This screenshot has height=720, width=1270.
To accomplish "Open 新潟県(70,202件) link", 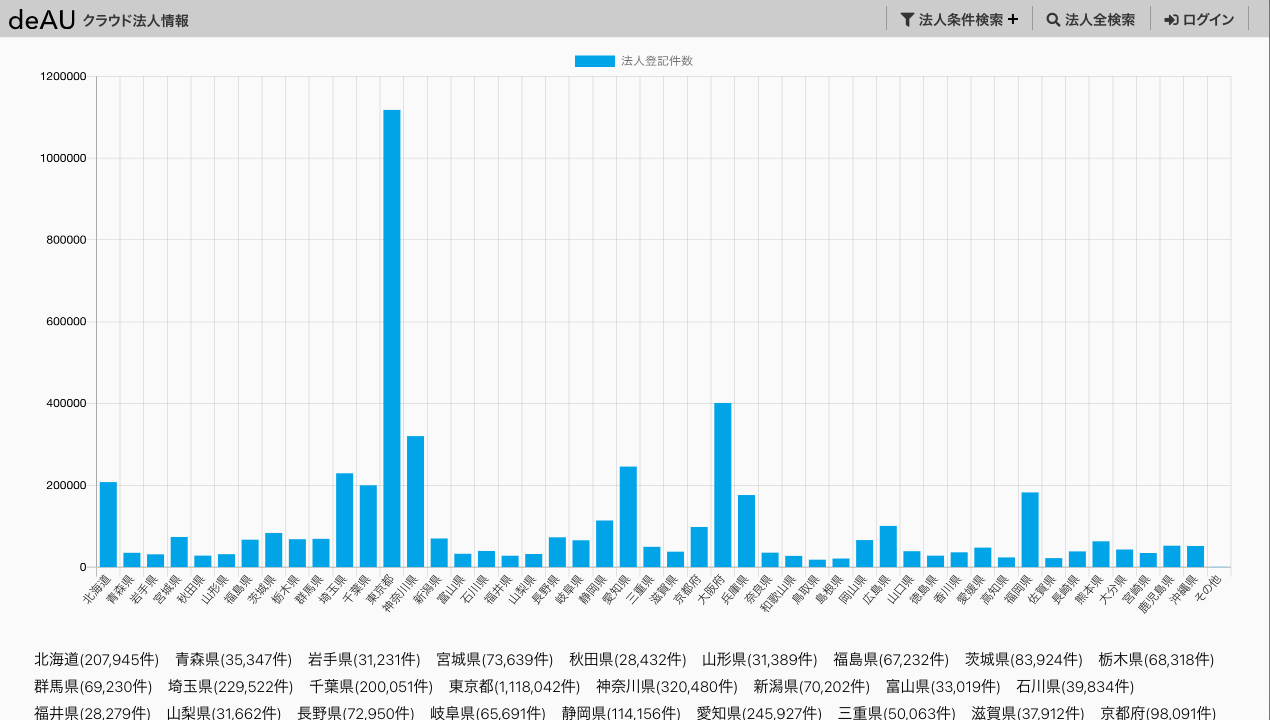I will click(812, 687).
